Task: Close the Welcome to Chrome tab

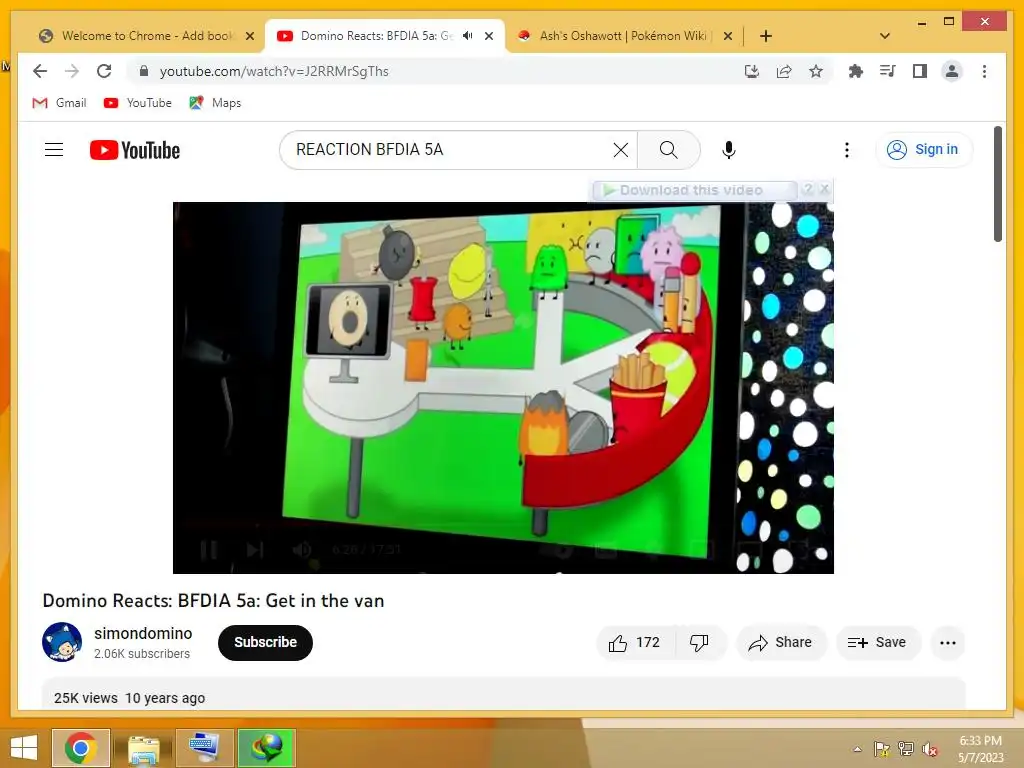Action: click(249, 36)
